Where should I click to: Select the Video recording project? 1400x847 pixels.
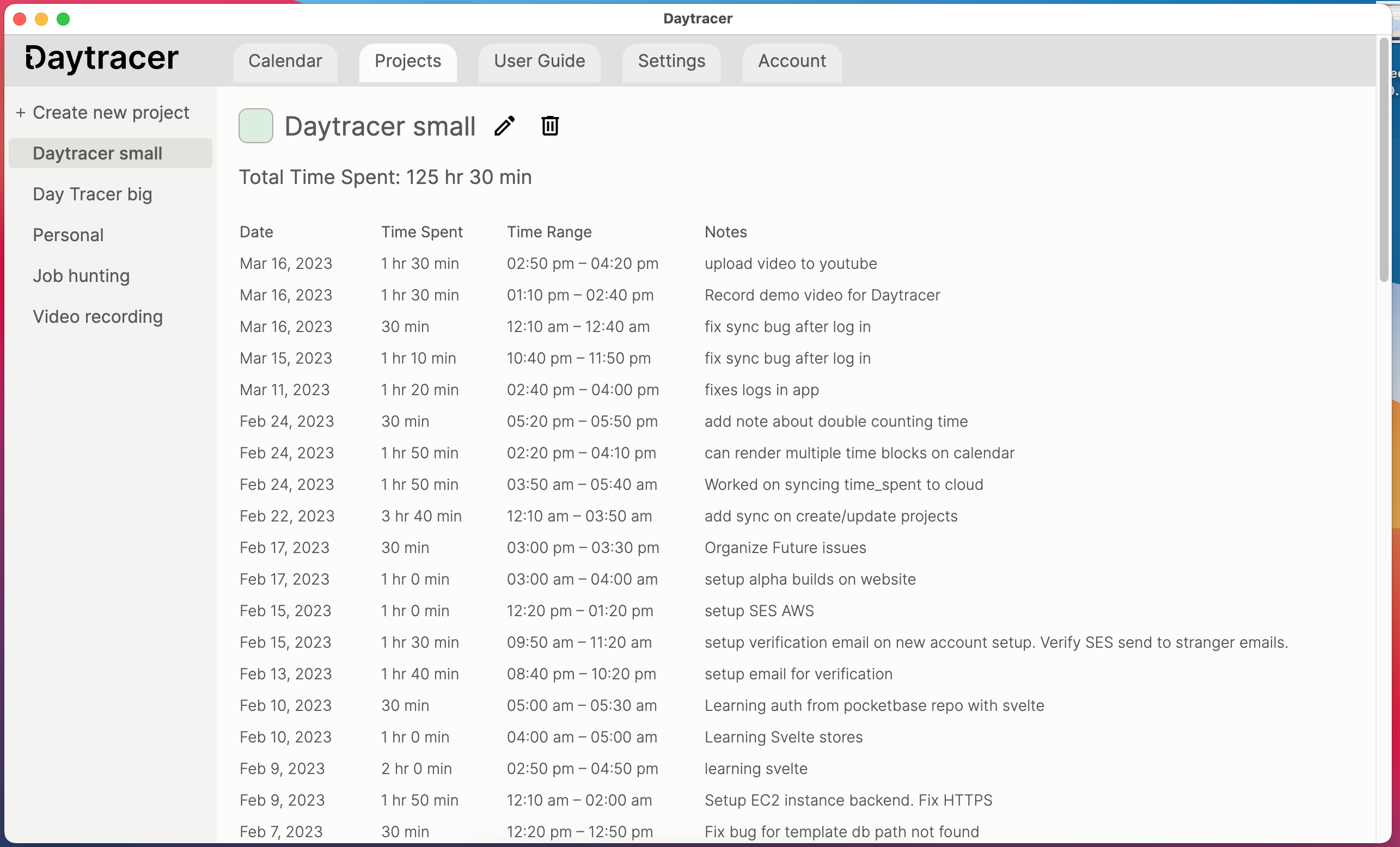tap(97, 317)
